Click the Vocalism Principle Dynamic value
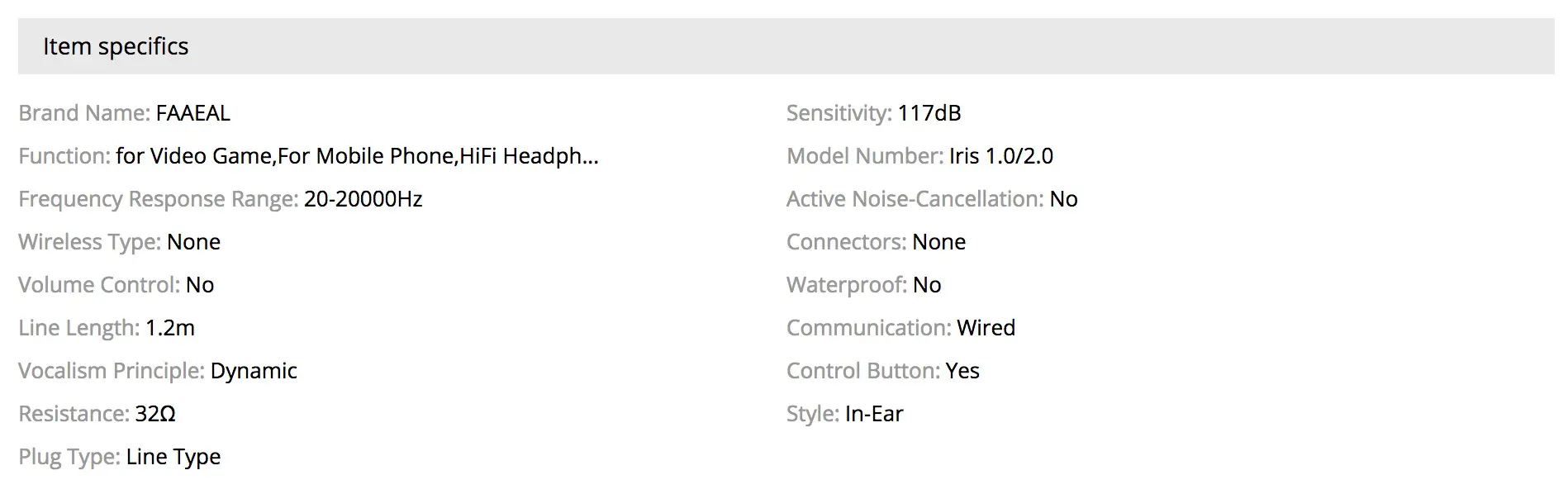Image resolution: width=1568 pixels, height=494 pixels. pyautogui.click(x=254, y=372)
